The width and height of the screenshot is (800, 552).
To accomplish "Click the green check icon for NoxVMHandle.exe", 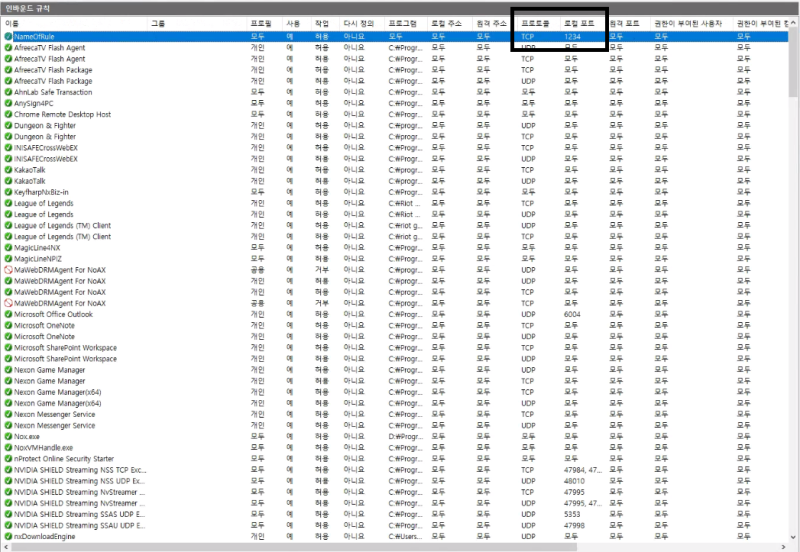I will point(8,447).
